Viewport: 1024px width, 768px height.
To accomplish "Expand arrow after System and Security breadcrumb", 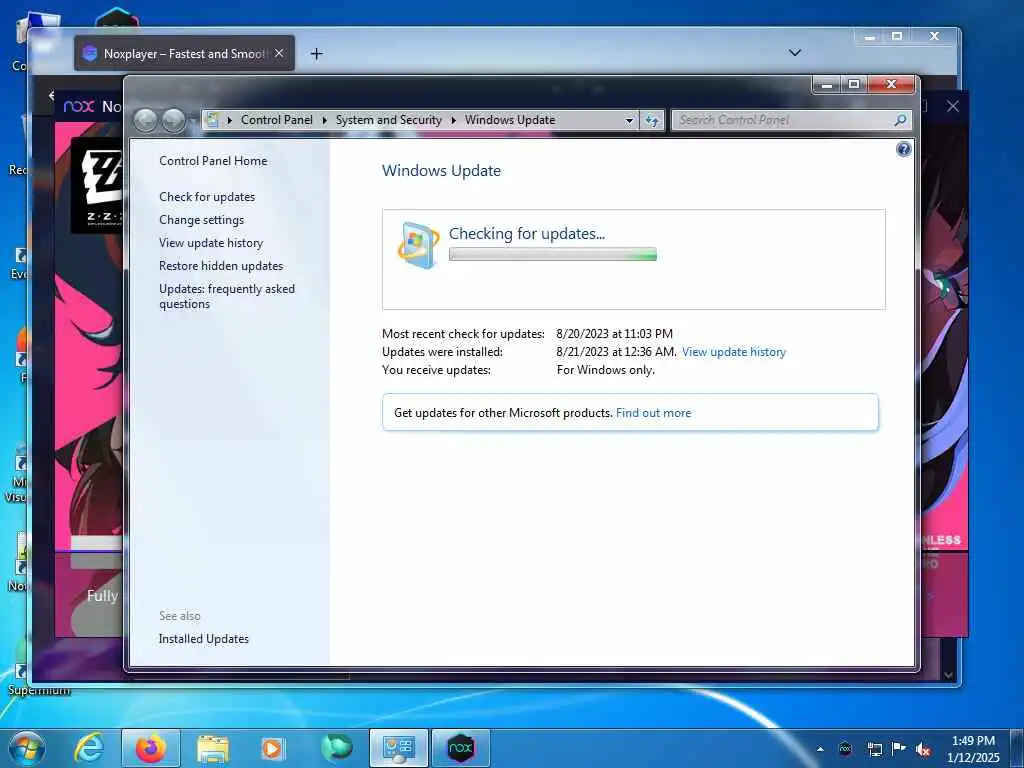I will (x=453, y=120).
